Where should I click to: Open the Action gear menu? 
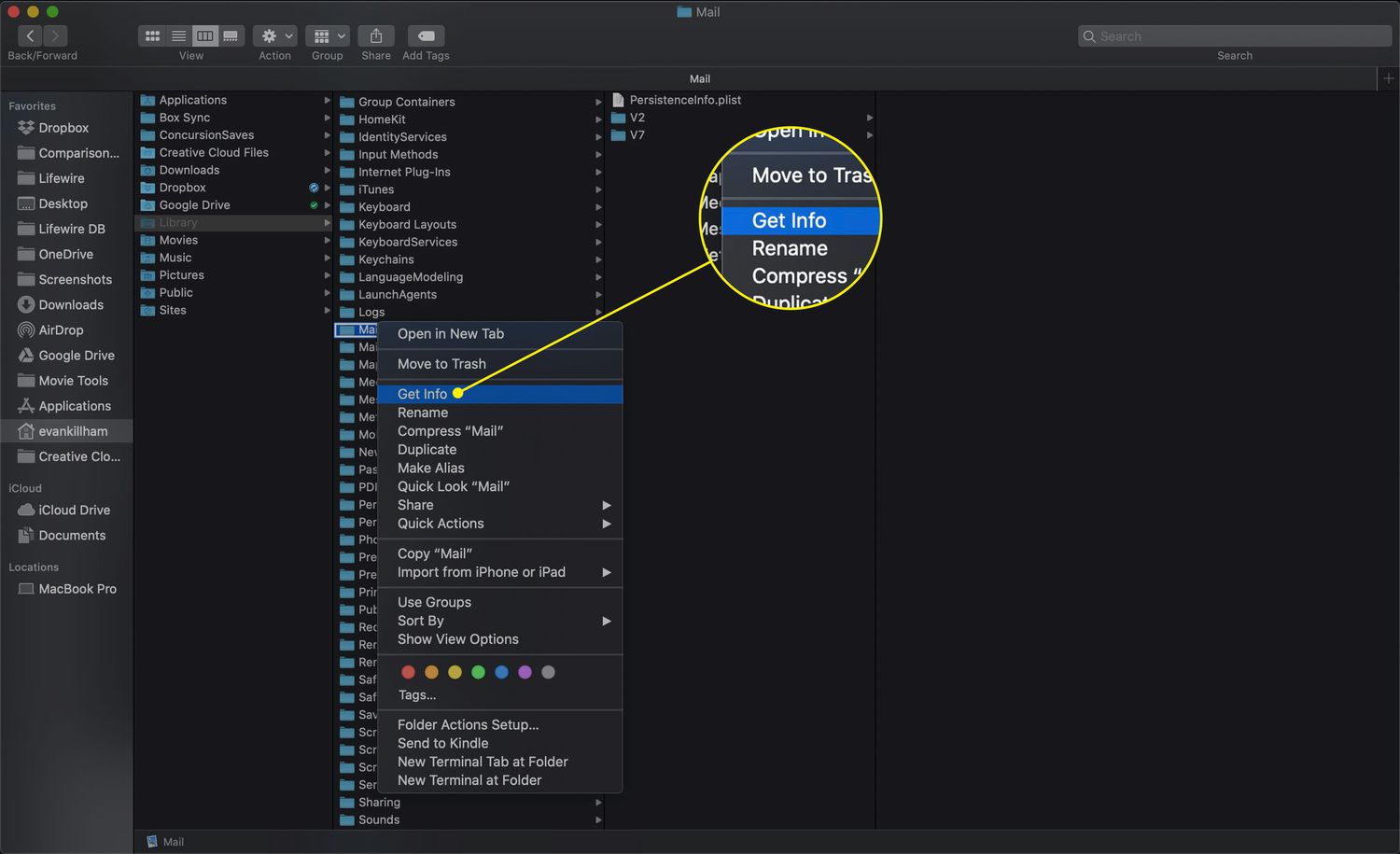(x=275, y=35)
